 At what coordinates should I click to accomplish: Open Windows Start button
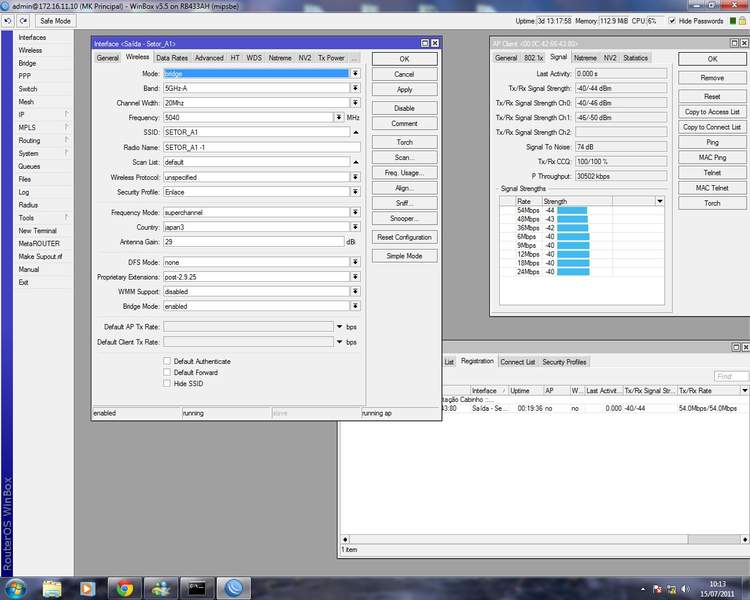coord(15,588)
